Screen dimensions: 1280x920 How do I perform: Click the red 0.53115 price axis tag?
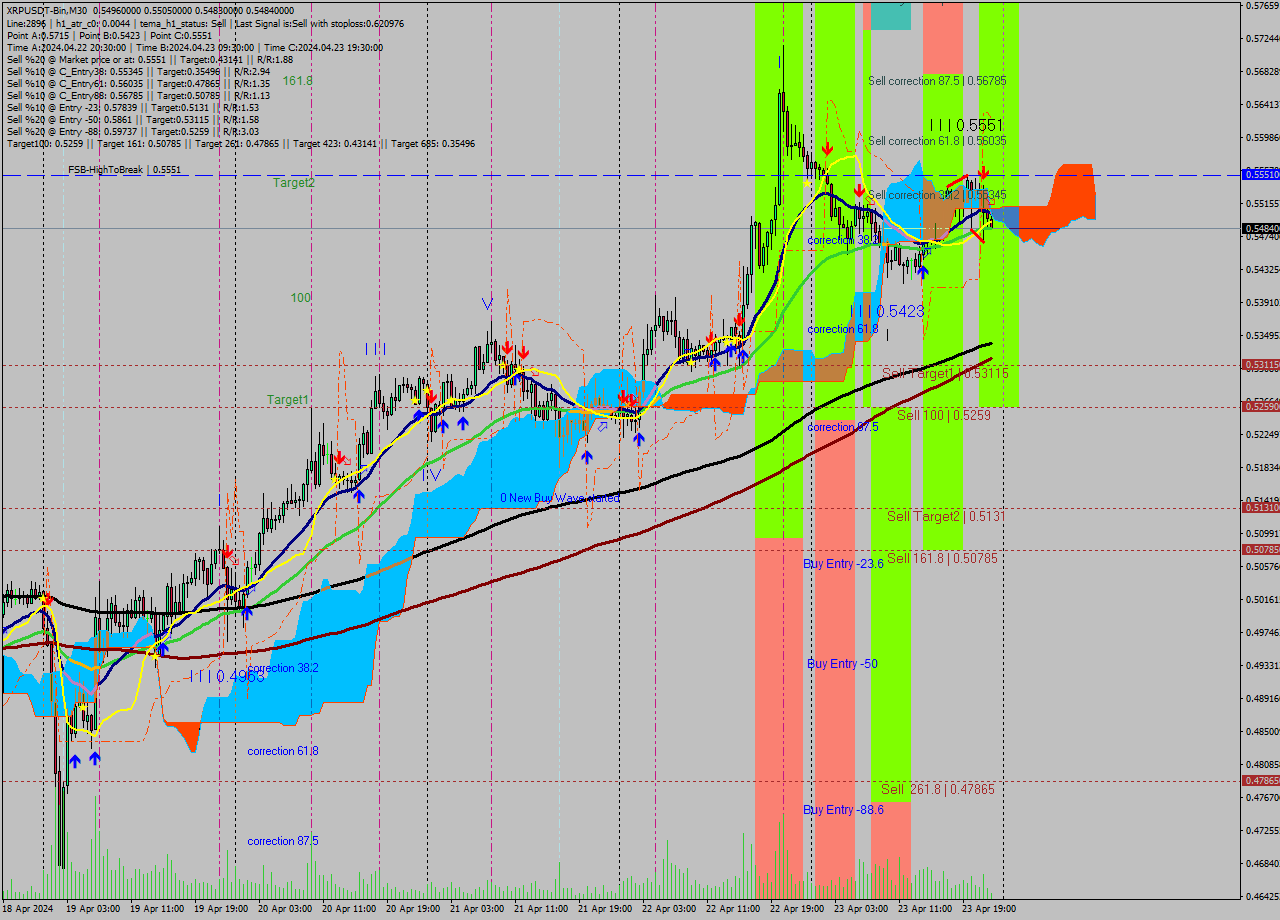click(x=1261, y=365)
